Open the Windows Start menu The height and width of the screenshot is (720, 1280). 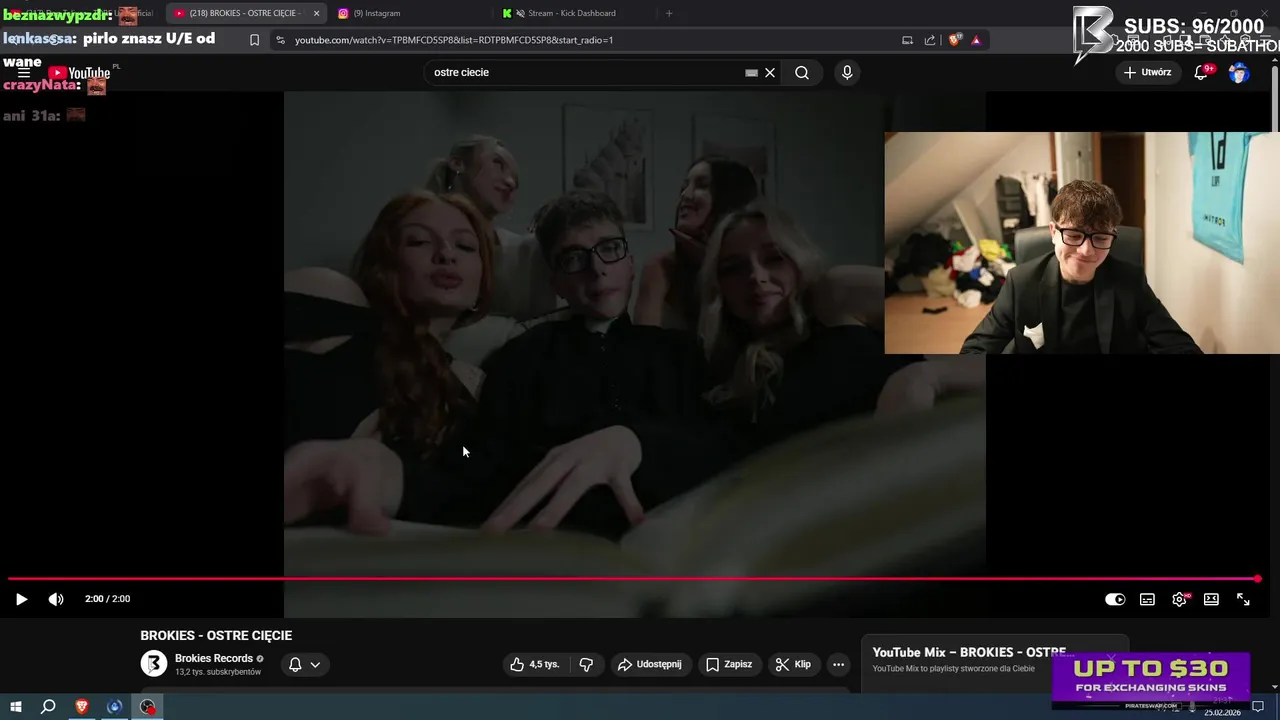pos(15,707)
